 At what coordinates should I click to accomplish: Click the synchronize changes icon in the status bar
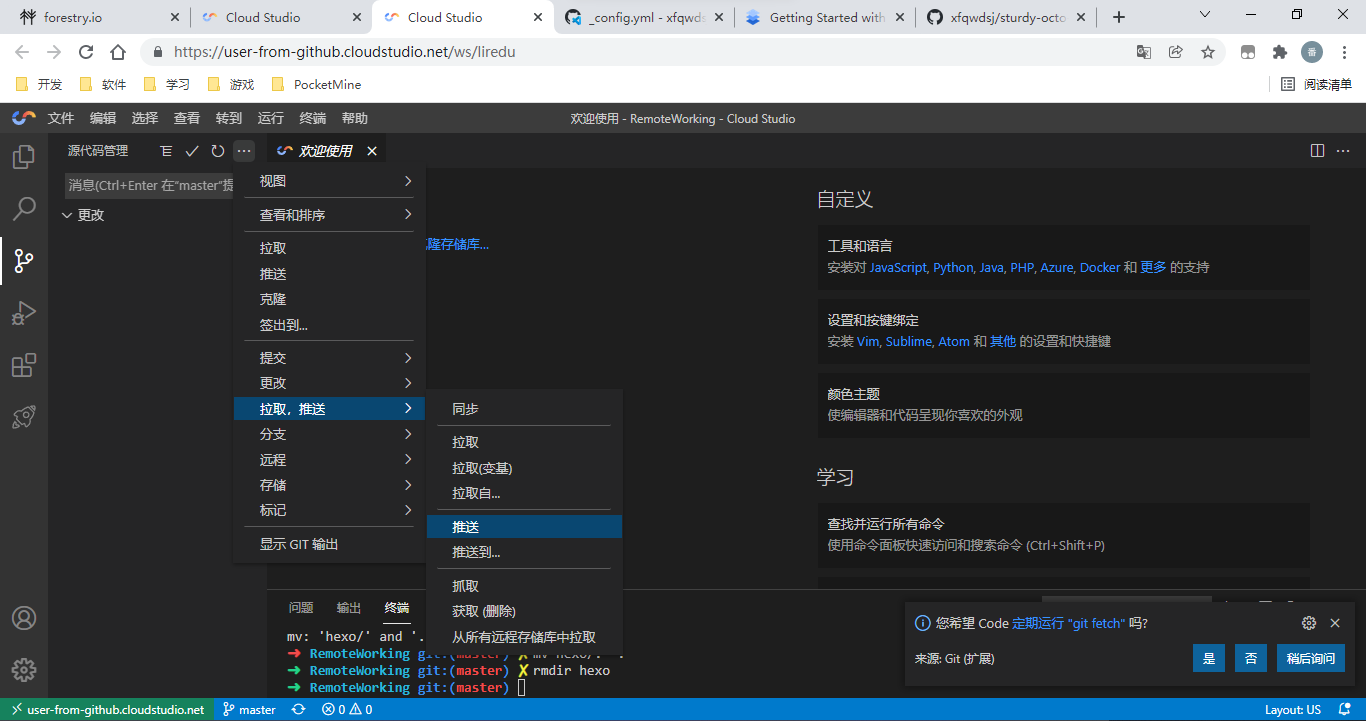[298, 710]
